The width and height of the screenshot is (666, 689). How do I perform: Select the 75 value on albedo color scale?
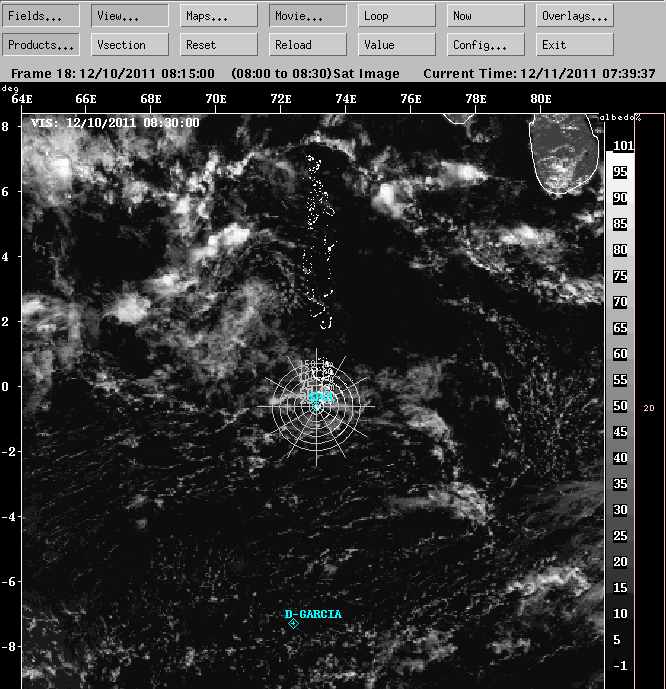(x=620, y=276)
